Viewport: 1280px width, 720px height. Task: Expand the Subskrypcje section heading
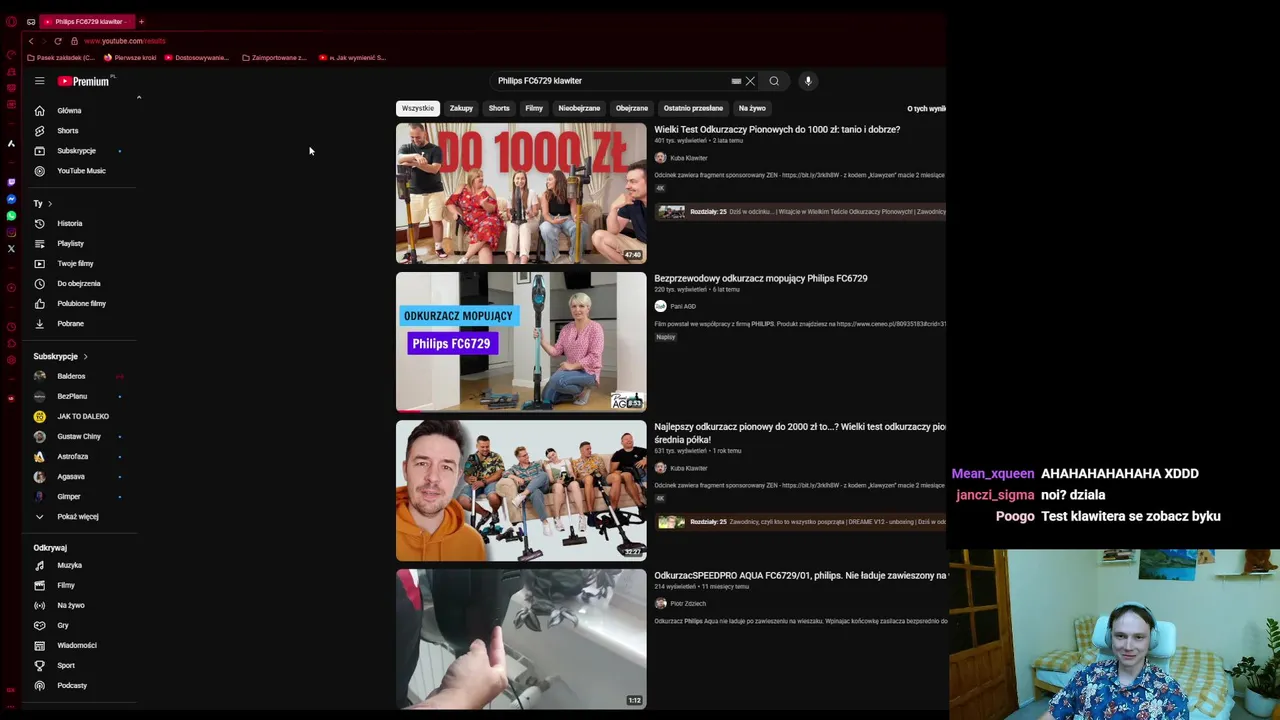click(x=60, y=357)
